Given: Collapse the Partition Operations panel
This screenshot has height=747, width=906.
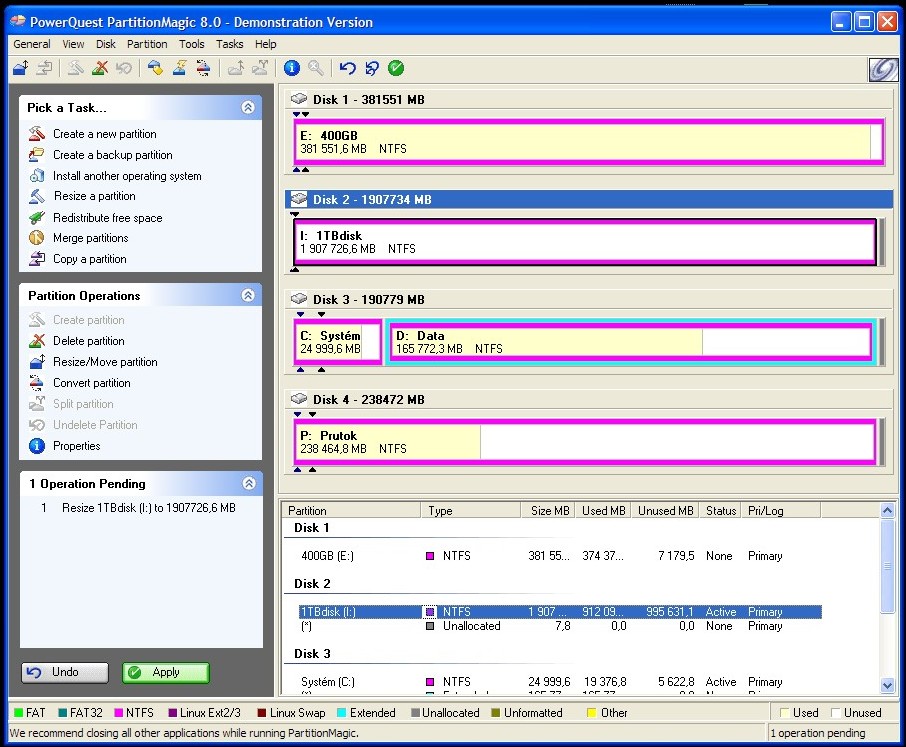Looking at the screenshot, I should (x=248, y=296).
